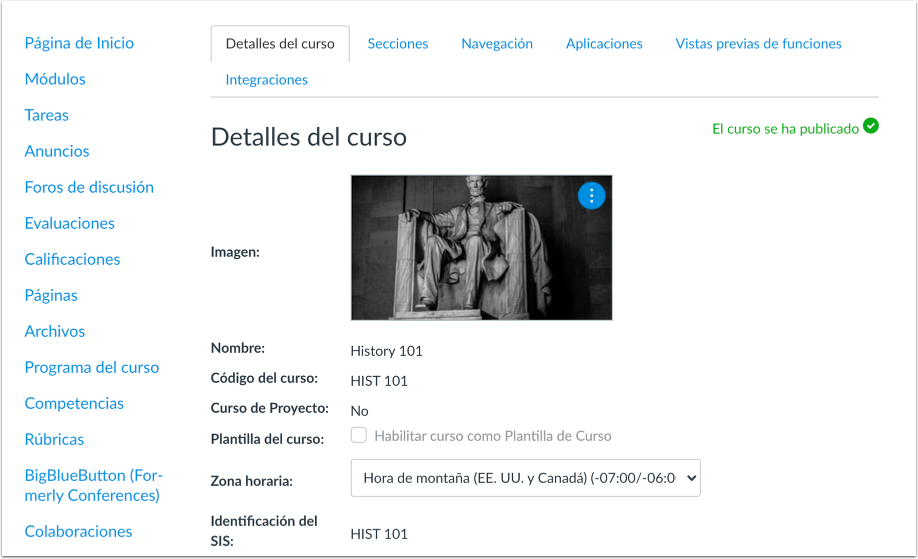The width and height of the screenshot is (918, 559).
Task: Enable course as Plantilla de Curso checkbox
Action: coord(359,435)
